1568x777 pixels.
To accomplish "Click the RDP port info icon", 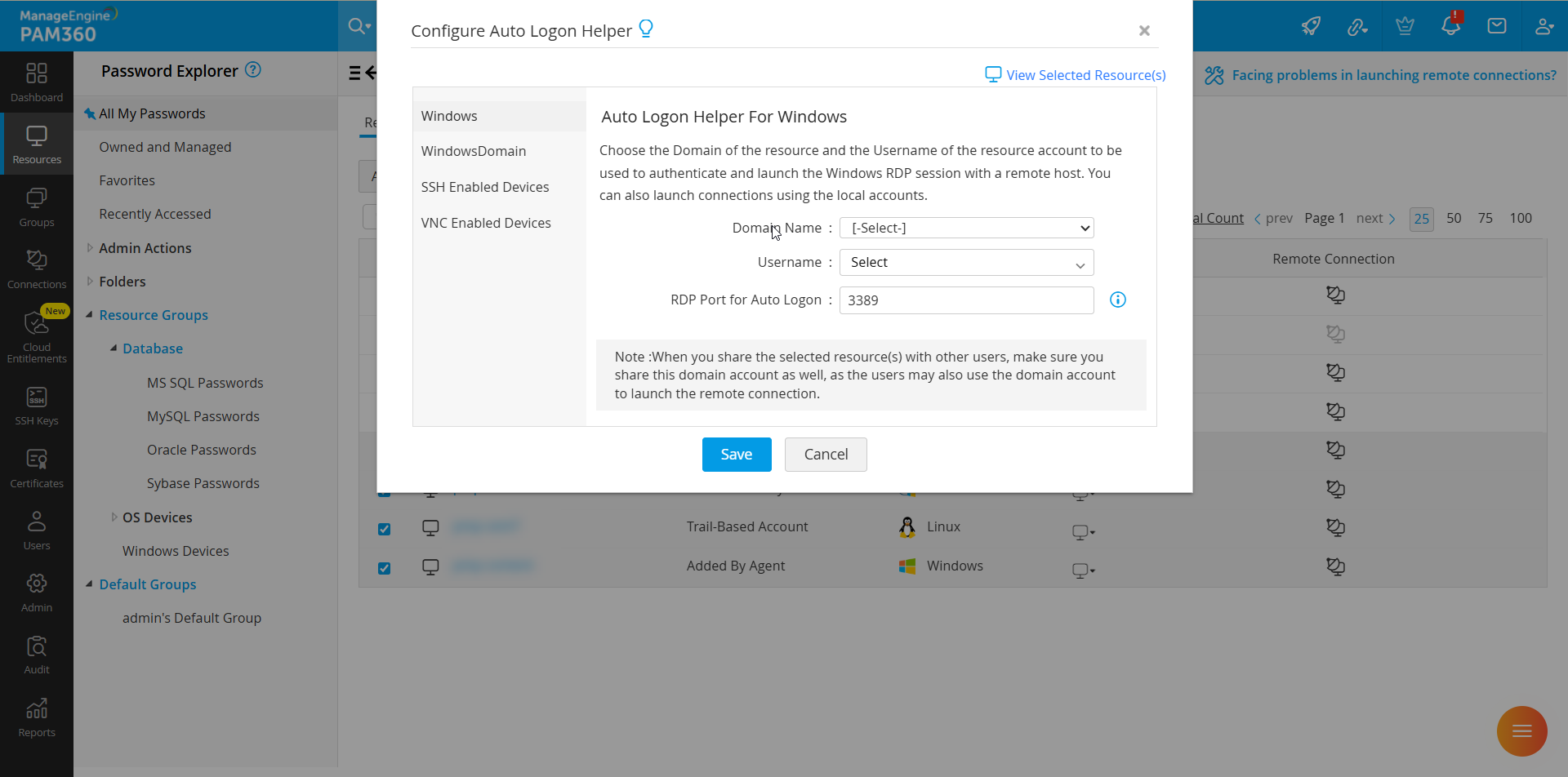I will [x=1117, y=300].
